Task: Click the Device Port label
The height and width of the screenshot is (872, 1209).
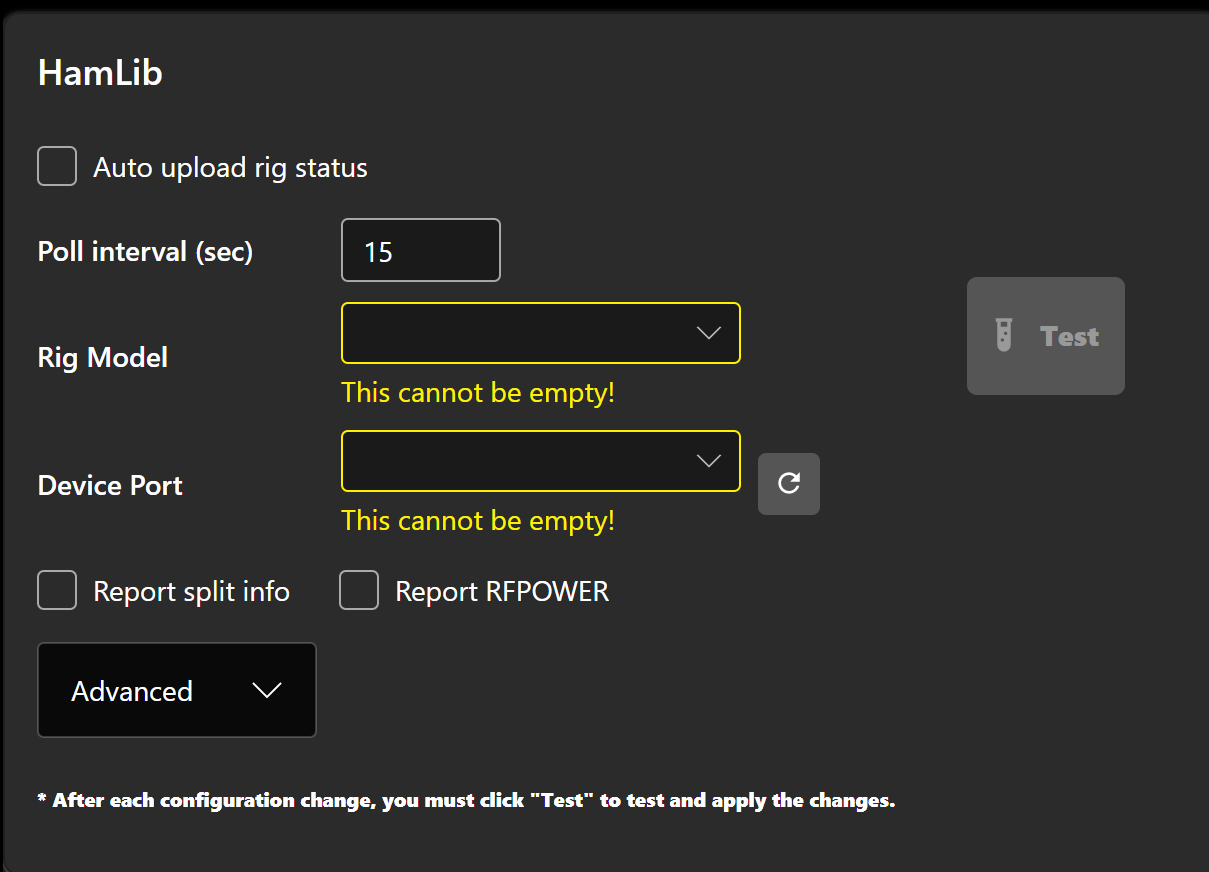Action: (110, 485)
